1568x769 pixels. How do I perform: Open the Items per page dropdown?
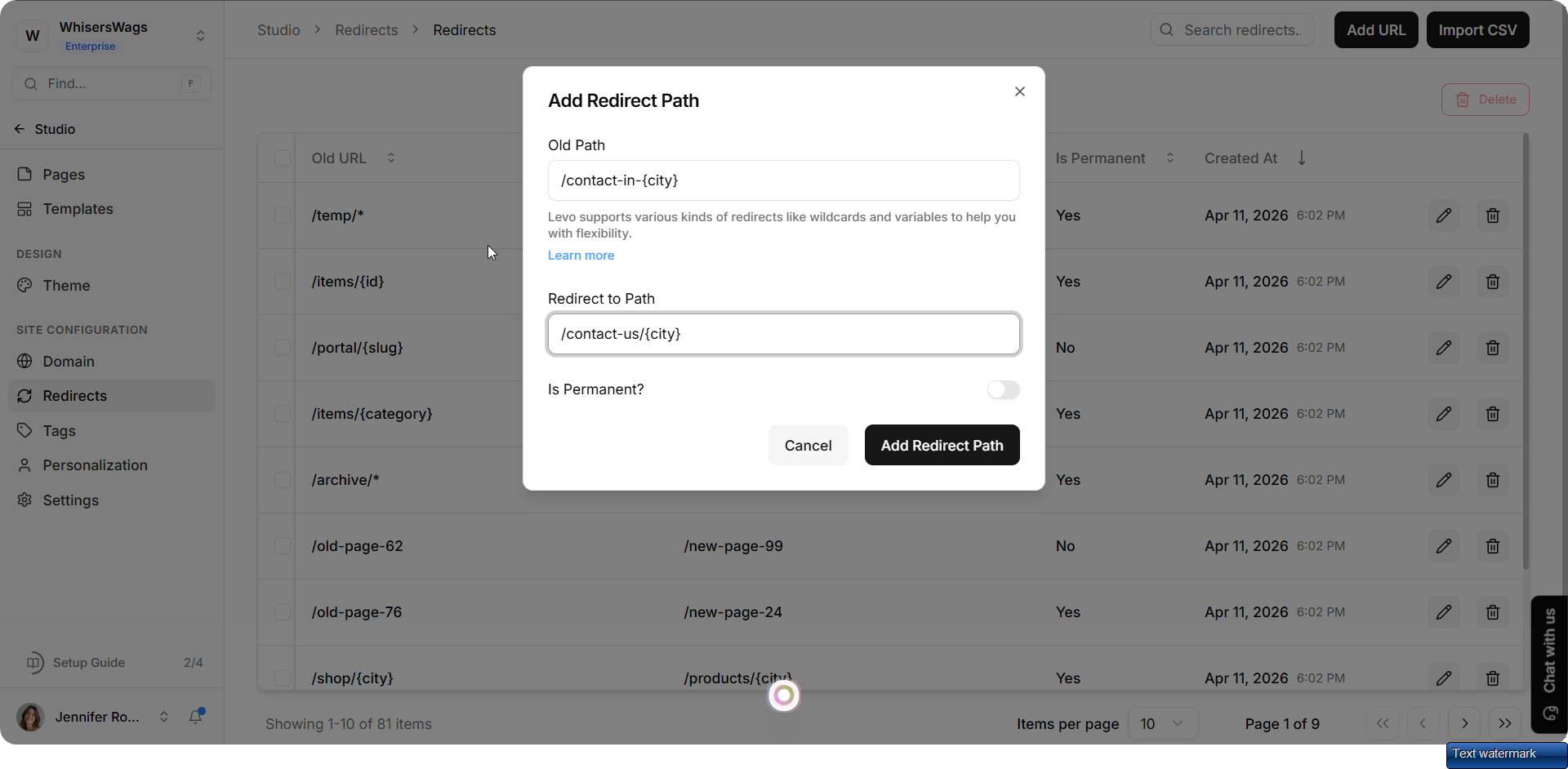point(1162,724)
